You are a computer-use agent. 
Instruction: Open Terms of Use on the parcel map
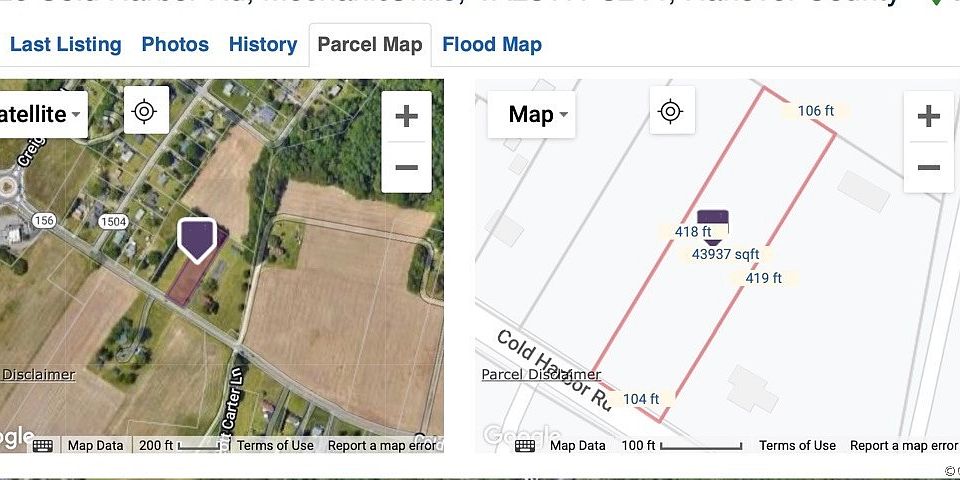pos(797,446)
